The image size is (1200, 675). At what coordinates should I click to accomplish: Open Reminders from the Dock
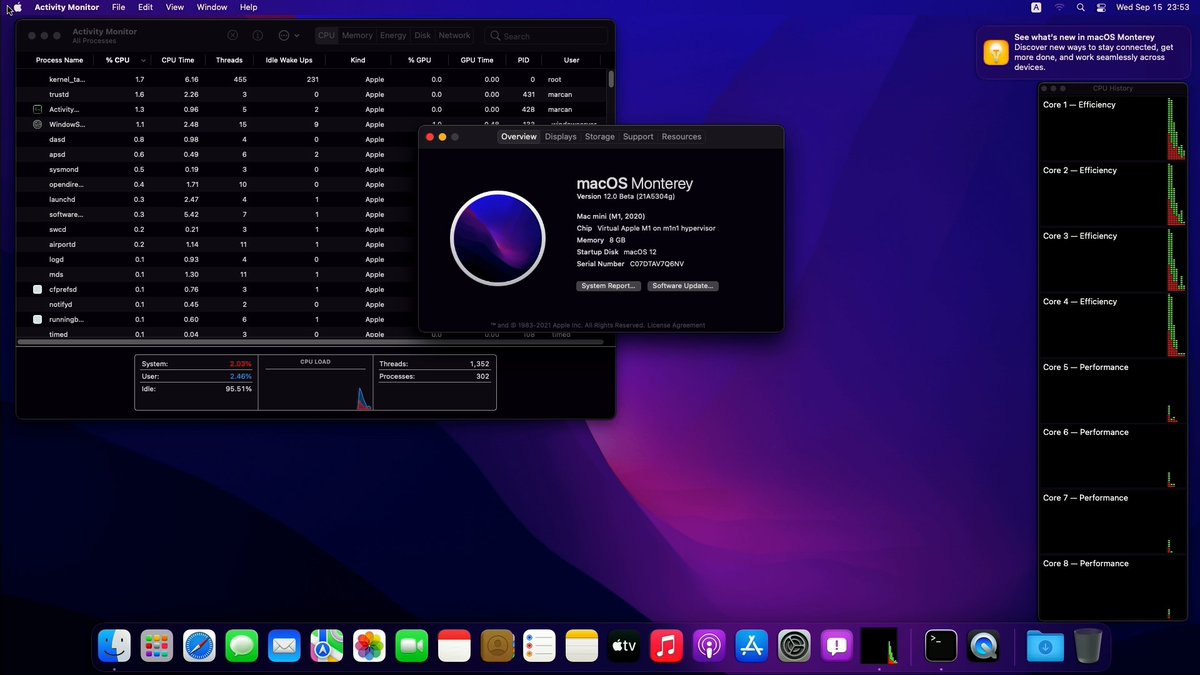[x=539, y=646]
